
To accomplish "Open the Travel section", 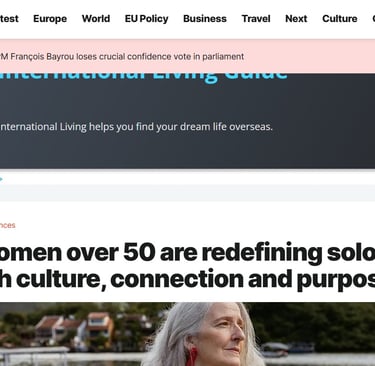I will 256,19.
